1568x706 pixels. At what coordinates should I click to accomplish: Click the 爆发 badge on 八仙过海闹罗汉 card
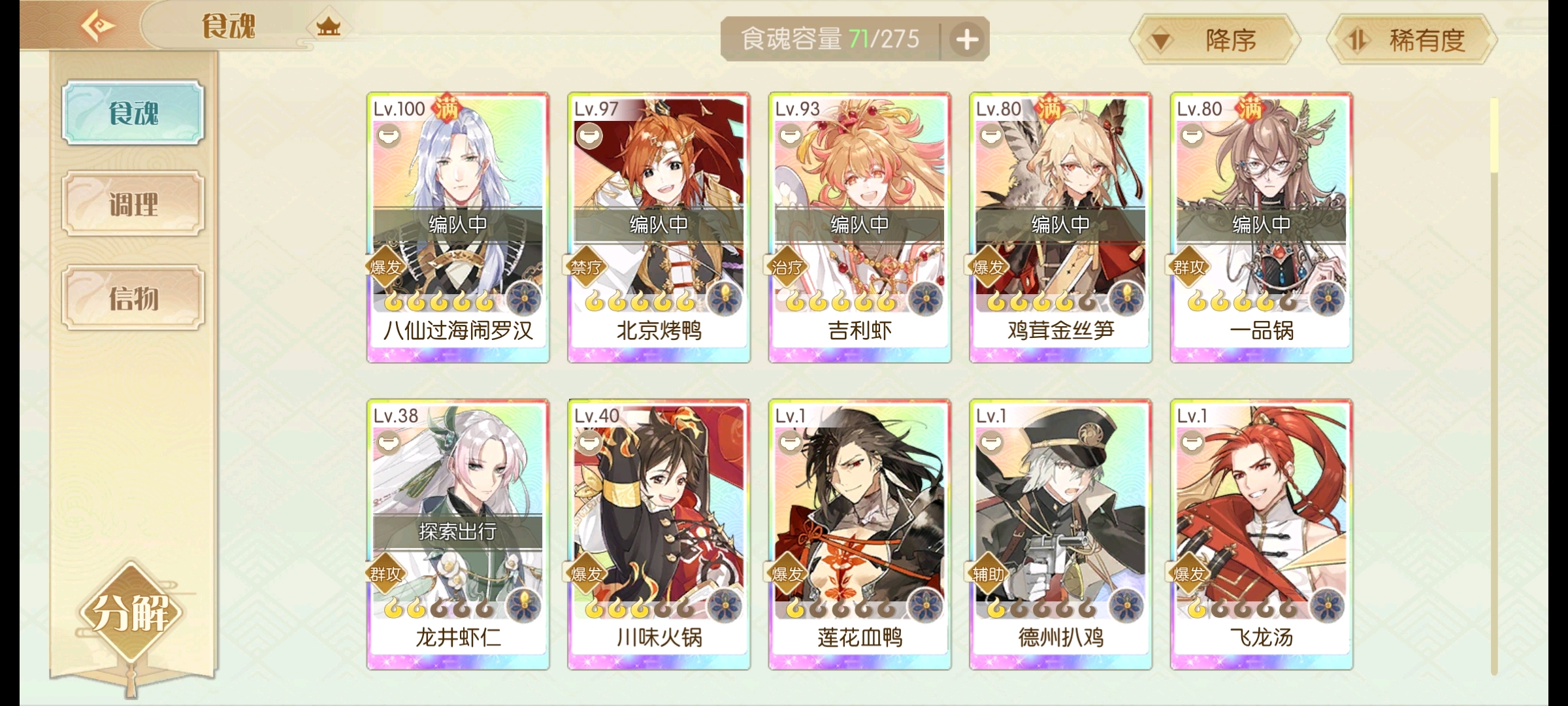[385, 267]
